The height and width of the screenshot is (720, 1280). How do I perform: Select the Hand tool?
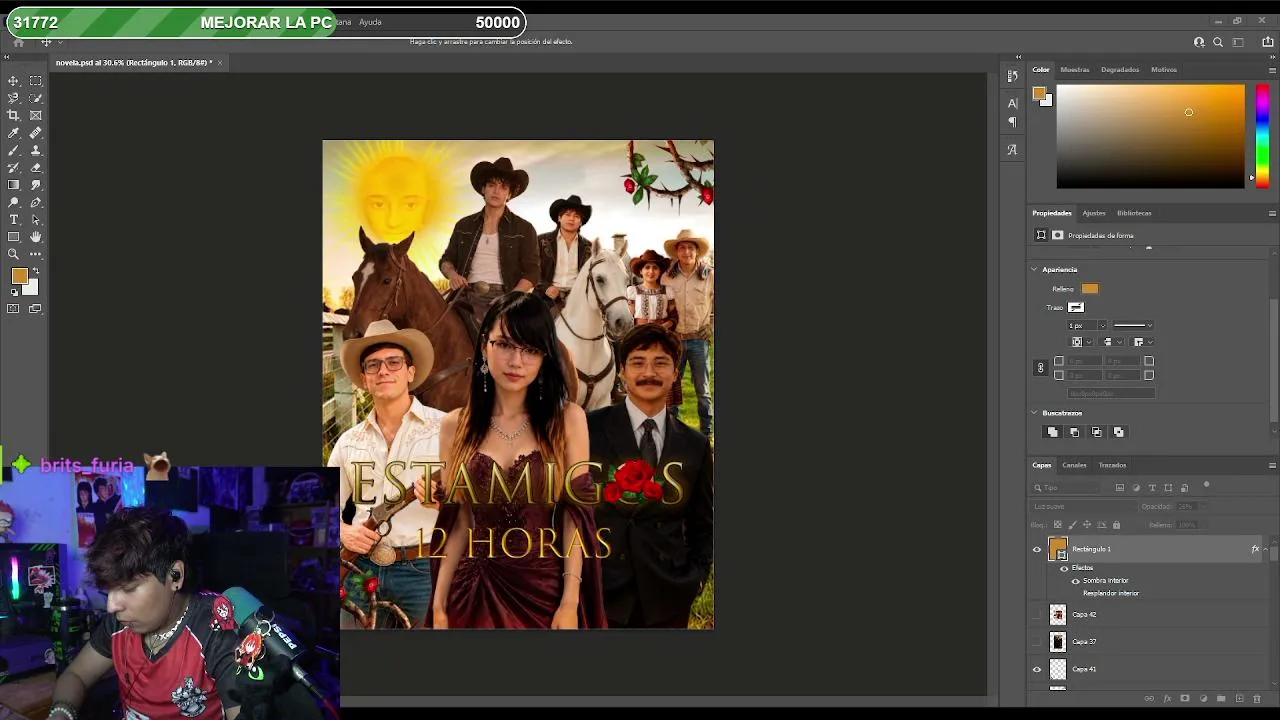click(x=36, y=237)
